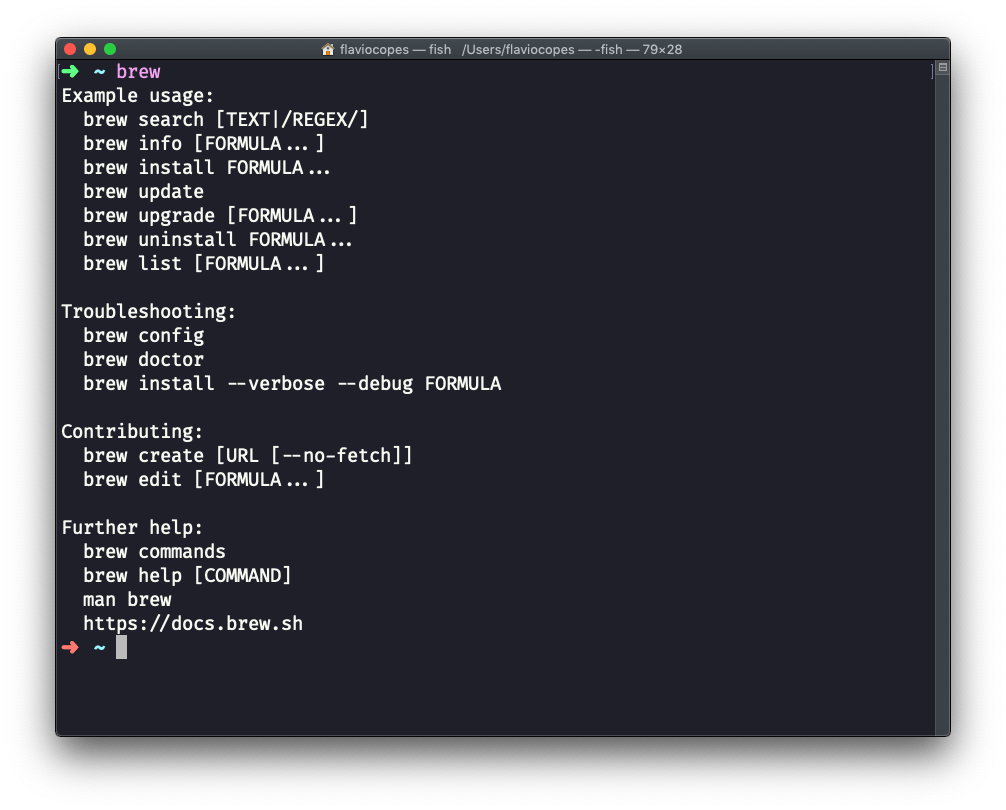1006x810 pixels.
Task: Click the typed 'brew' command text
Action: pos(138,72)
